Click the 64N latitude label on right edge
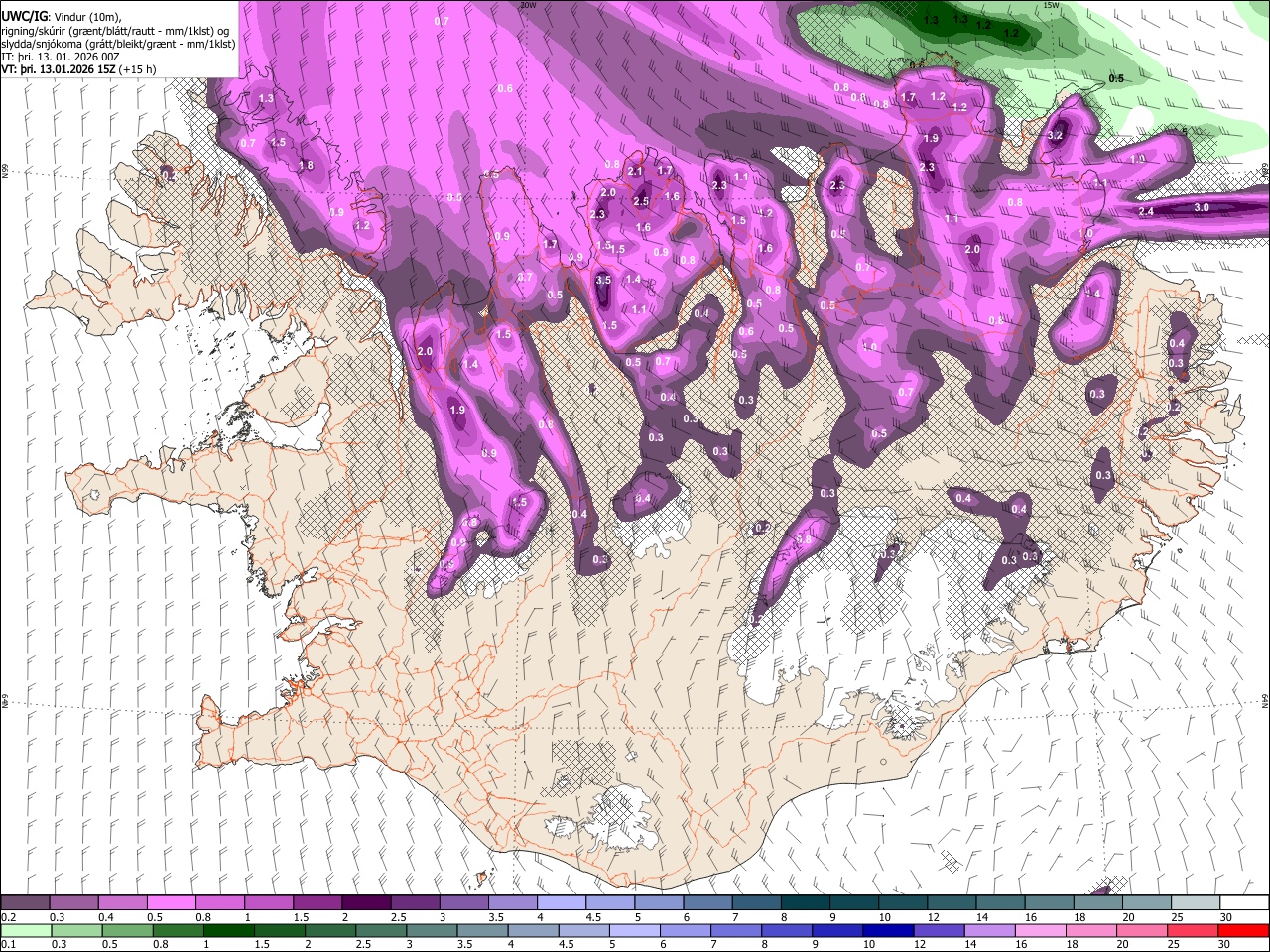This screenshot has height=952, width=1270. tap(1265, 700)
